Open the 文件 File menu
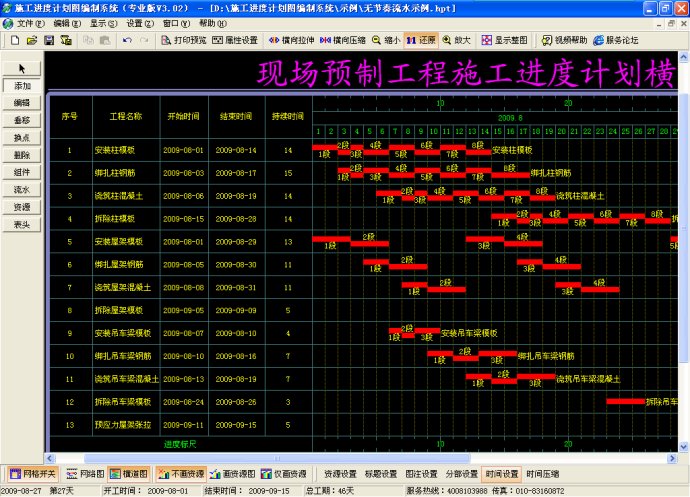Screen dimensions: 690x497 click(30, 23)
